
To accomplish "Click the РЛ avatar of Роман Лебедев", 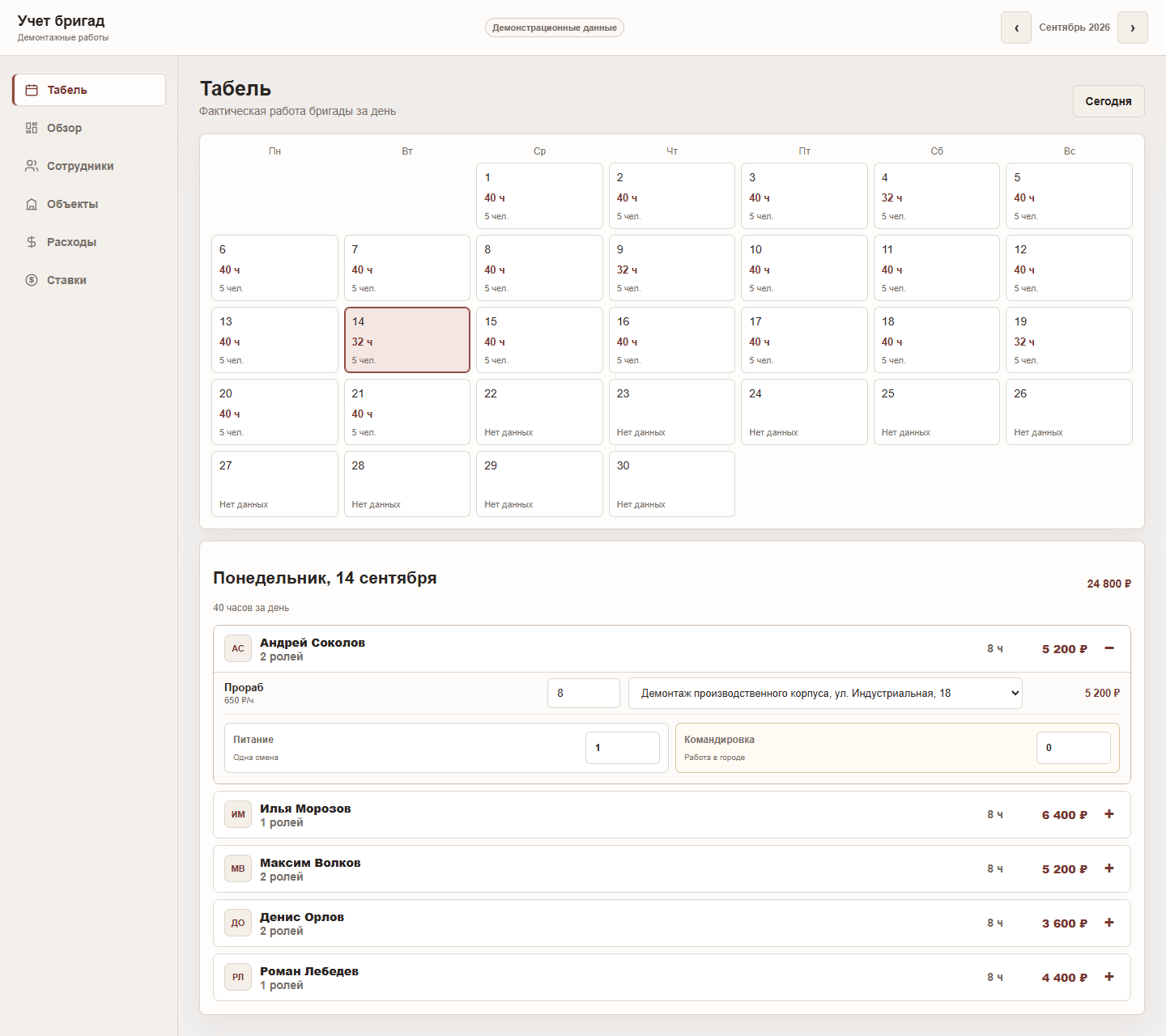I will click(x=238, y=977).
